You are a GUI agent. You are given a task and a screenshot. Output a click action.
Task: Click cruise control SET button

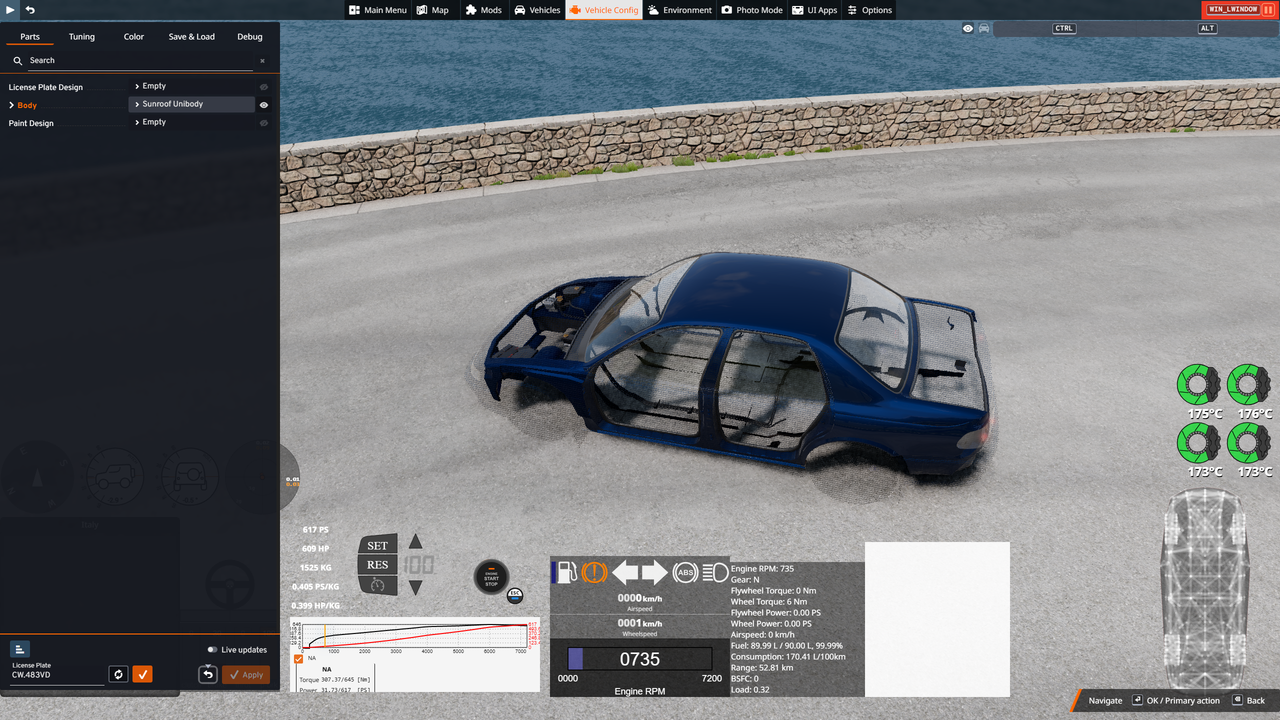point(378,545)
